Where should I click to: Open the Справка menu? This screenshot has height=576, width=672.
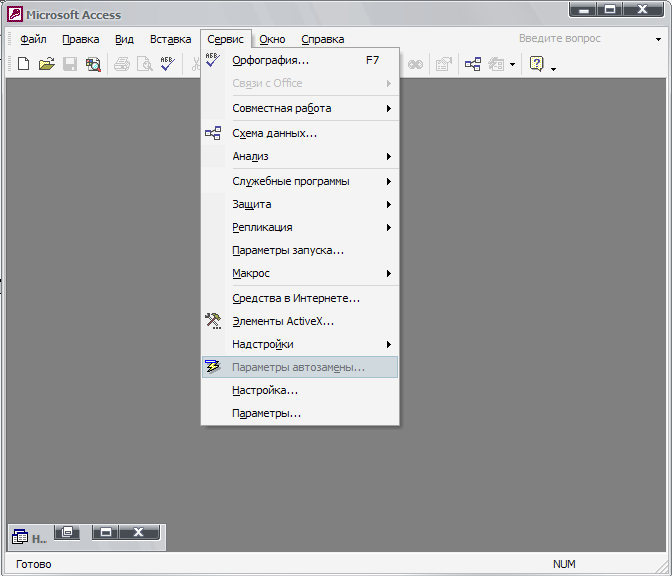pyautogui.click(x=322, y=39)
